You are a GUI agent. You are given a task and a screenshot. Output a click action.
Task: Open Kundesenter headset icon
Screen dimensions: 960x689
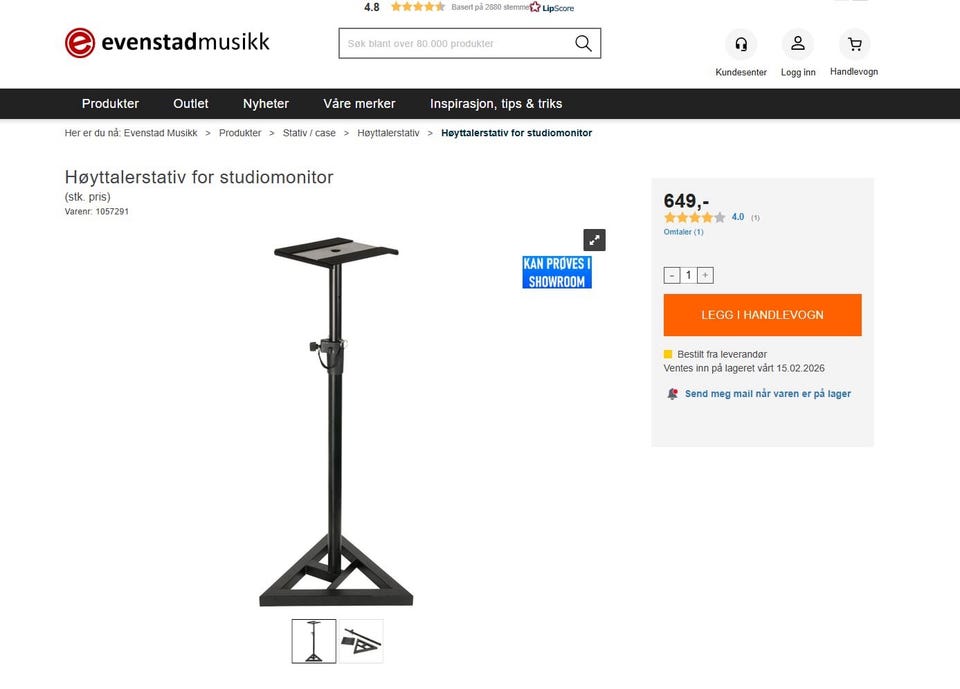(x=741, y=44)
